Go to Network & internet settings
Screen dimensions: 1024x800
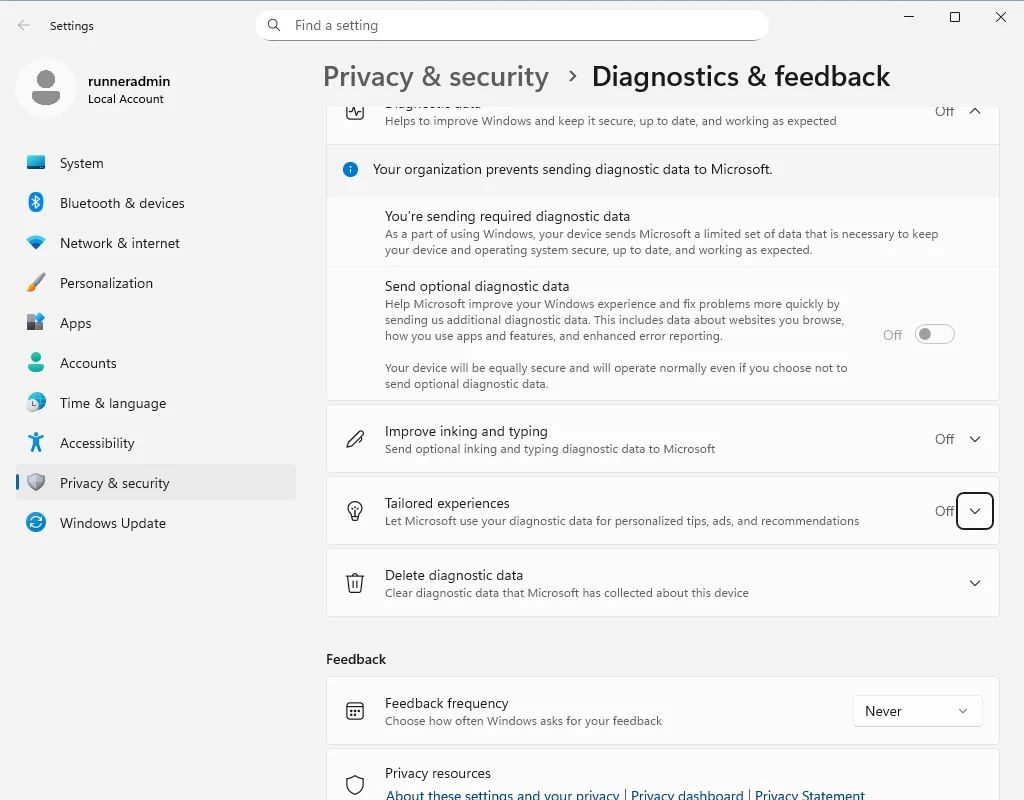coord(156,243)
